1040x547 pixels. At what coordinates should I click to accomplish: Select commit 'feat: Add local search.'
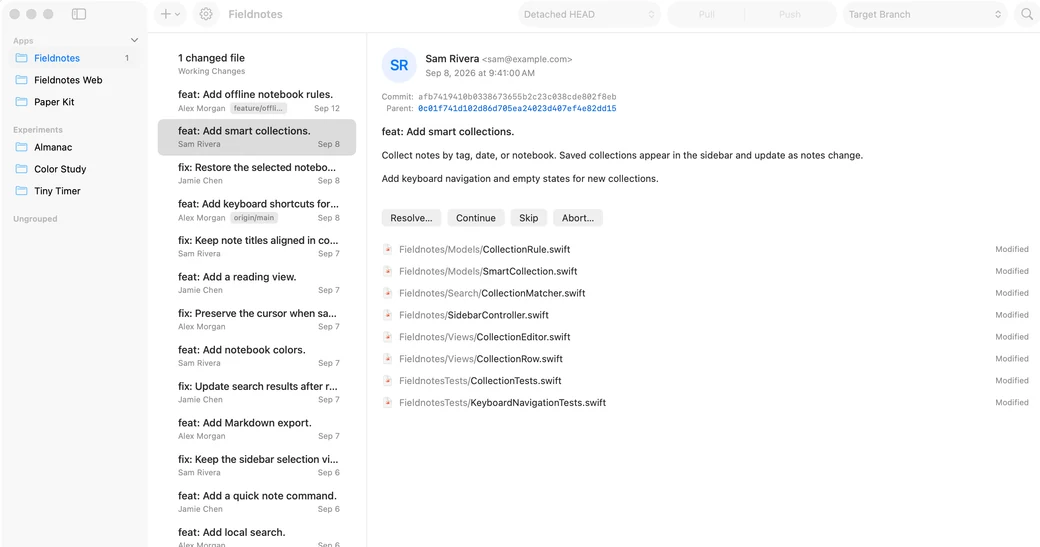pos(257,536)
